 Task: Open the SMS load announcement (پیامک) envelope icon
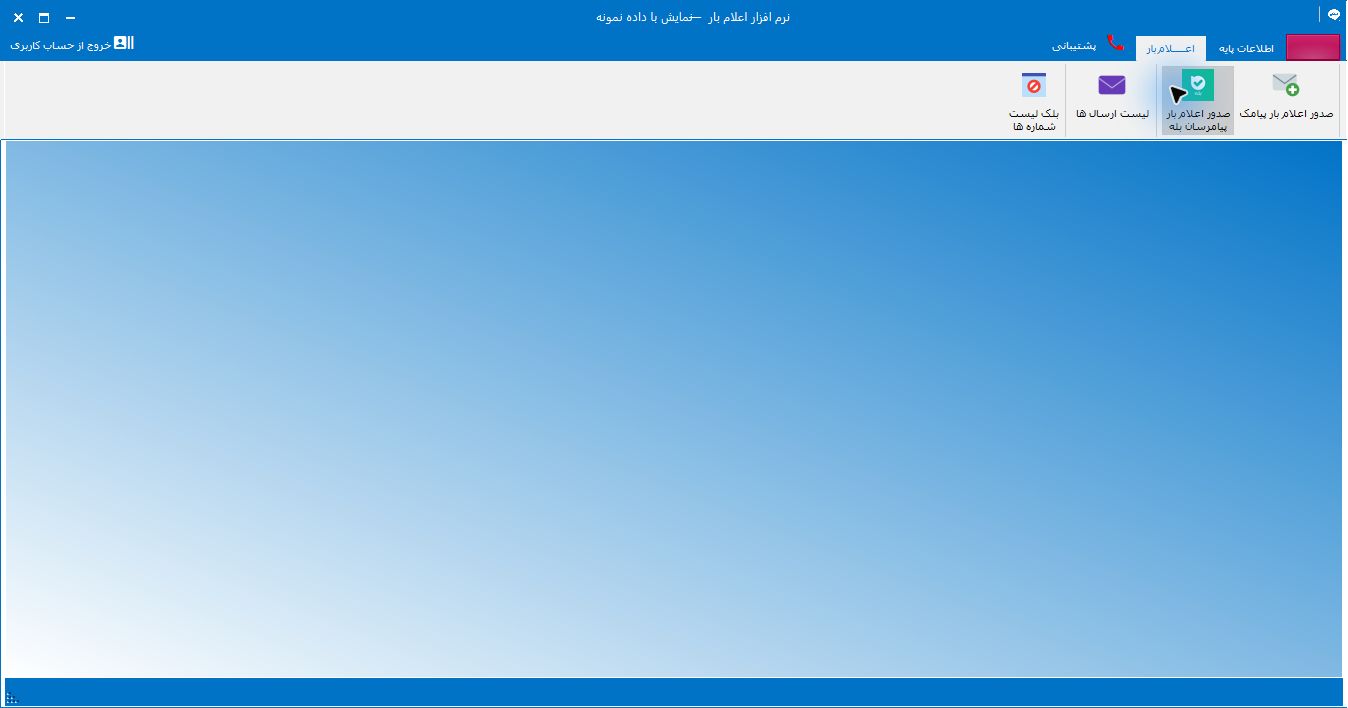pos(1286,84)
